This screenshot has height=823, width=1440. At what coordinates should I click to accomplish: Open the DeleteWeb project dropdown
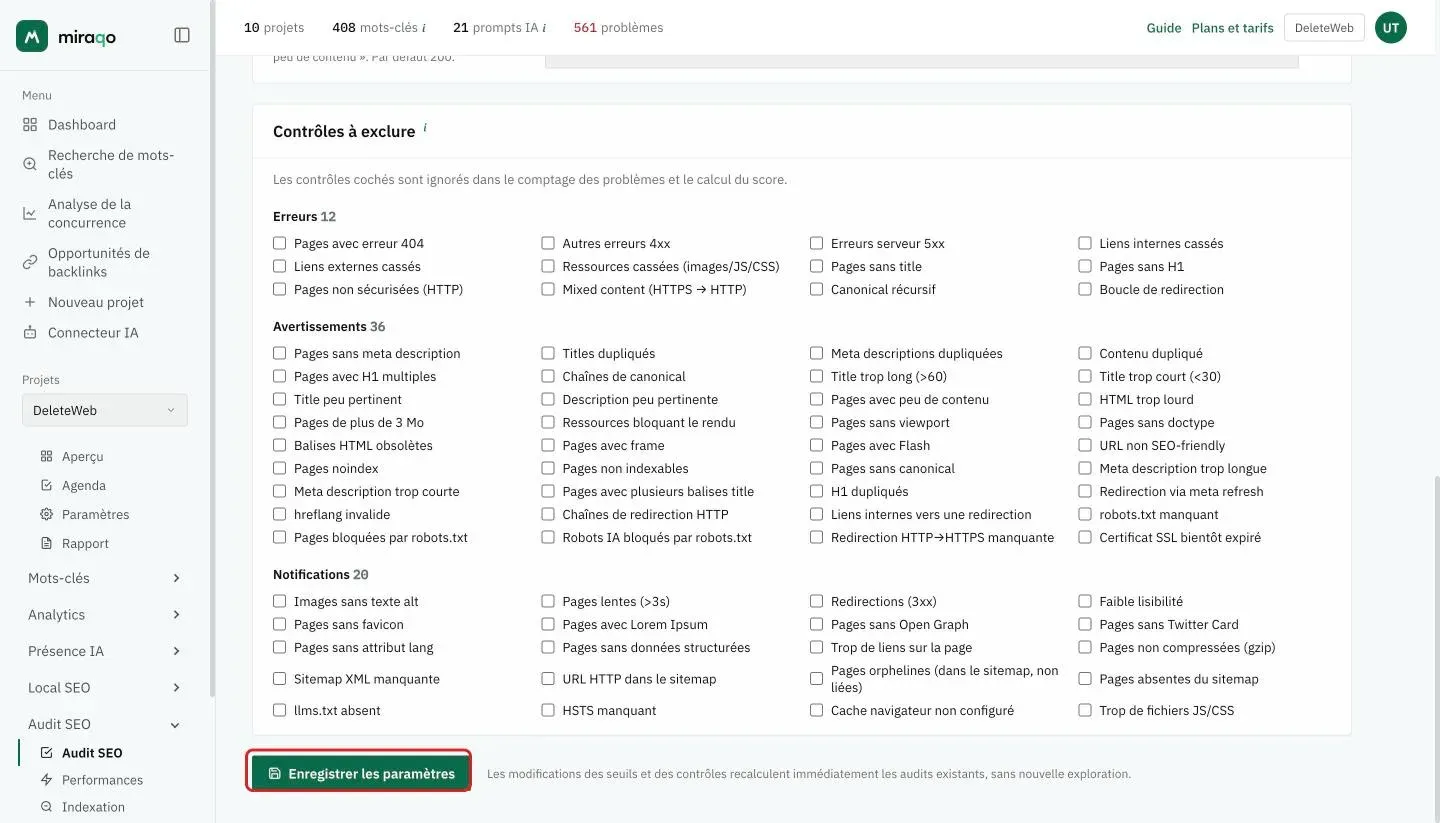coord(105,410)
